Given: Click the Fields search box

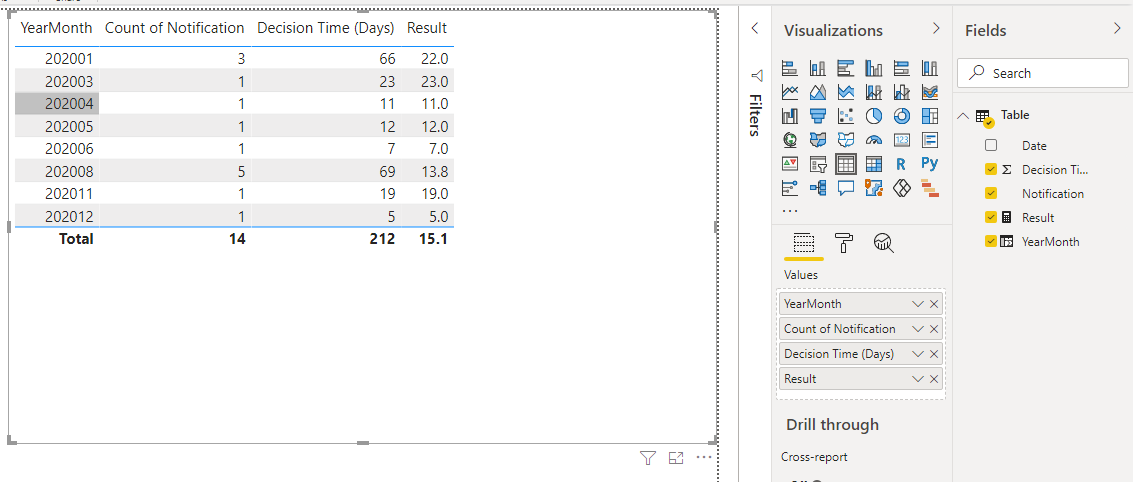Looking at the screenshot, I should click(1042, 73).
